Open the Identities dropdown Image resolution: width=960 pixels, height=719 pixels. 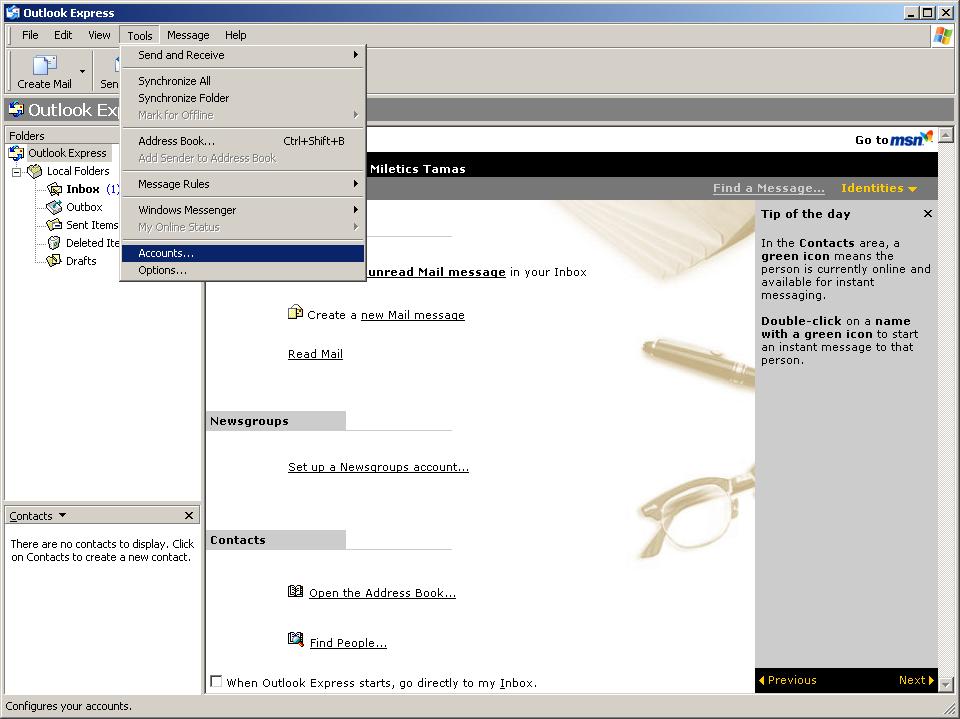[879, 188]
